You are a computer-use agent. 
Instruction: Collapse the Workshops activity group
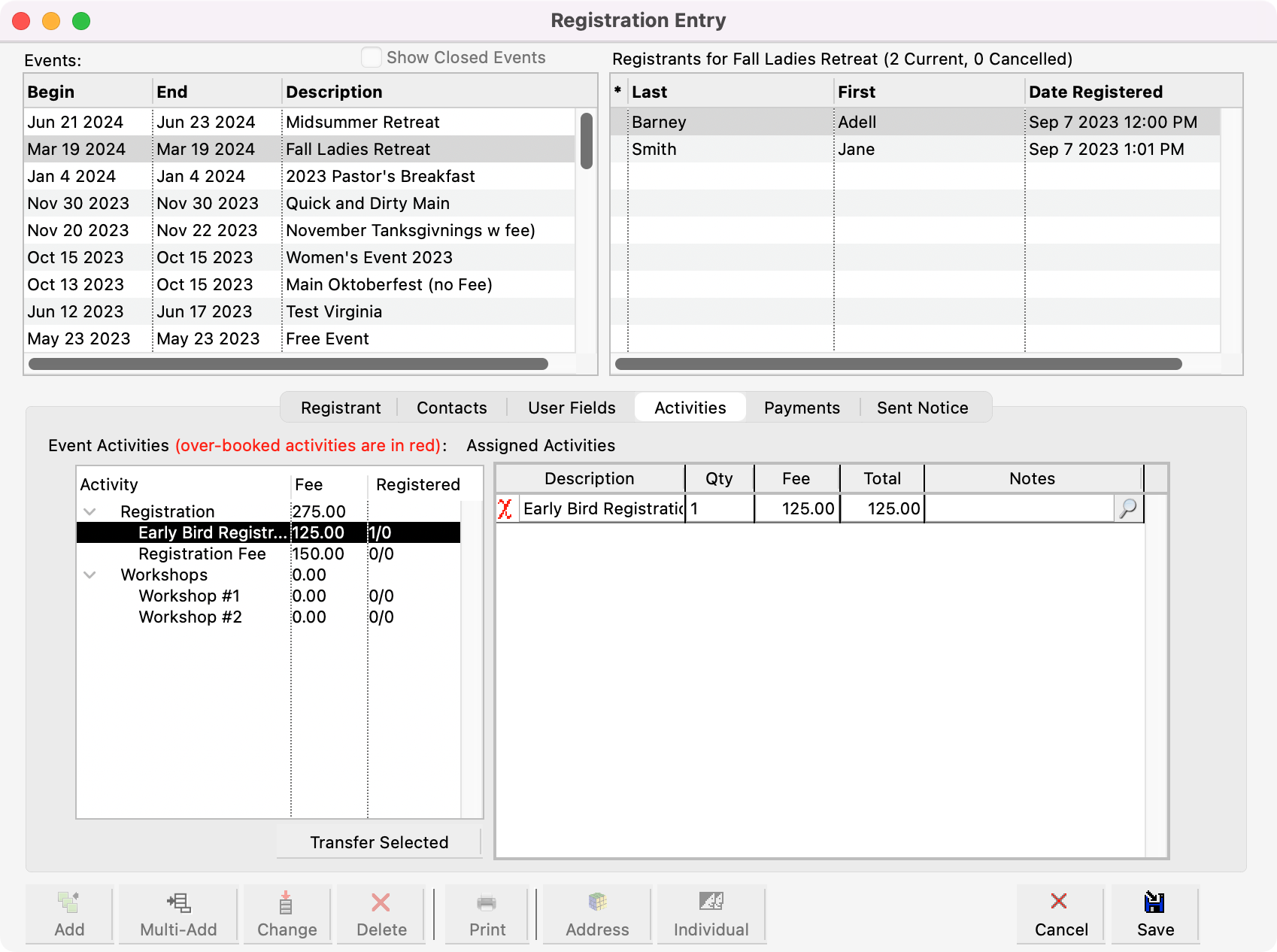click(90, 575)
